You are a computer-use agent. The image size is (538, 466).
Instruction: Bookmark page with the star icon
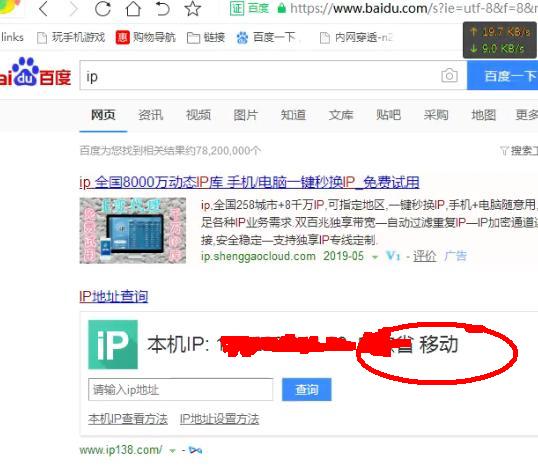[193, 9]
